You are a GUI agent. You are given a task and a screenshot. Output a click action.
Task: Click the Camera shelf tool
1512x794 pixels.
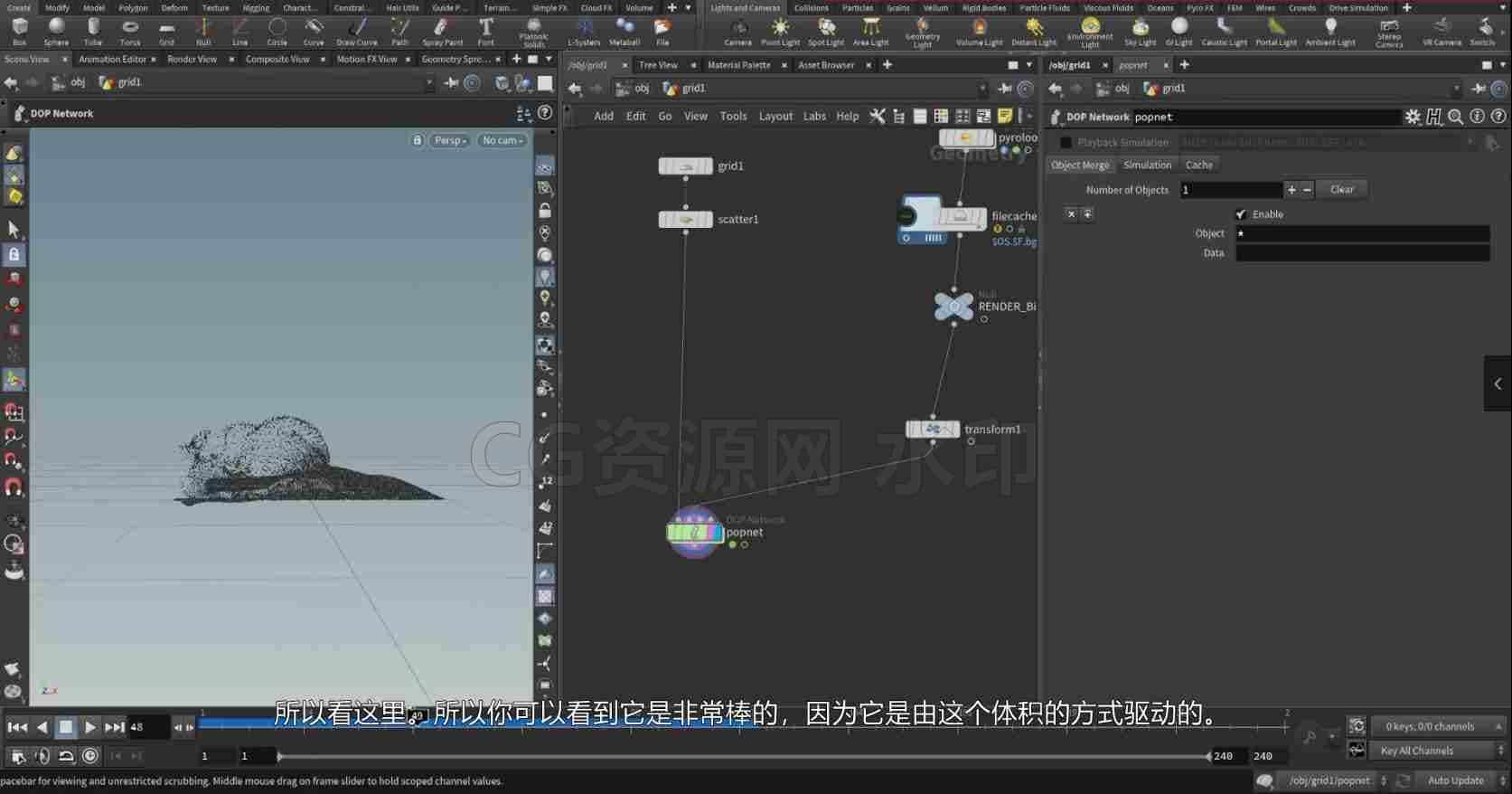tap(737, 31)
